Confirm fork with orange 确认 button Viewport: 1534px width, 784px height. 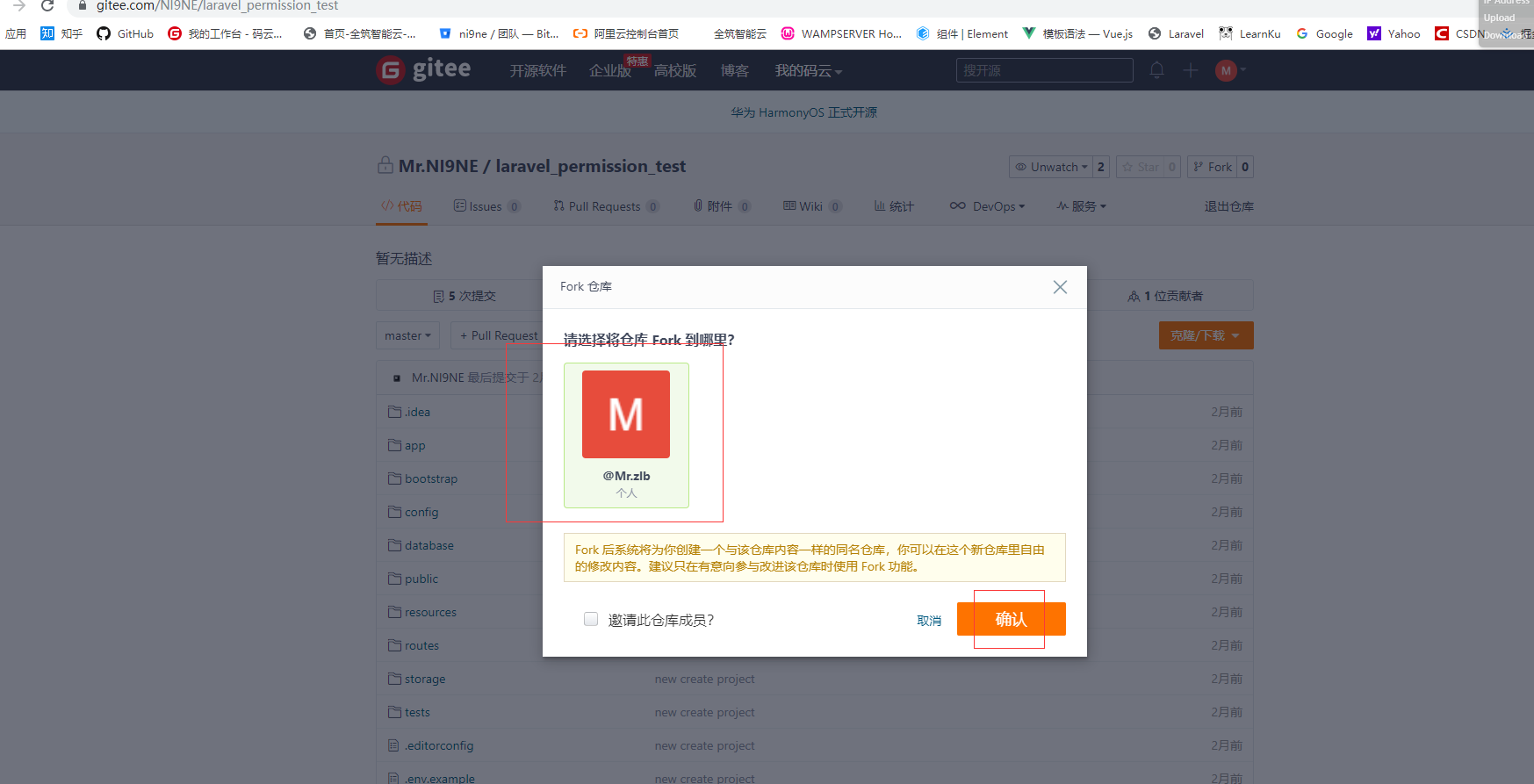click(x=1011, y=619)
